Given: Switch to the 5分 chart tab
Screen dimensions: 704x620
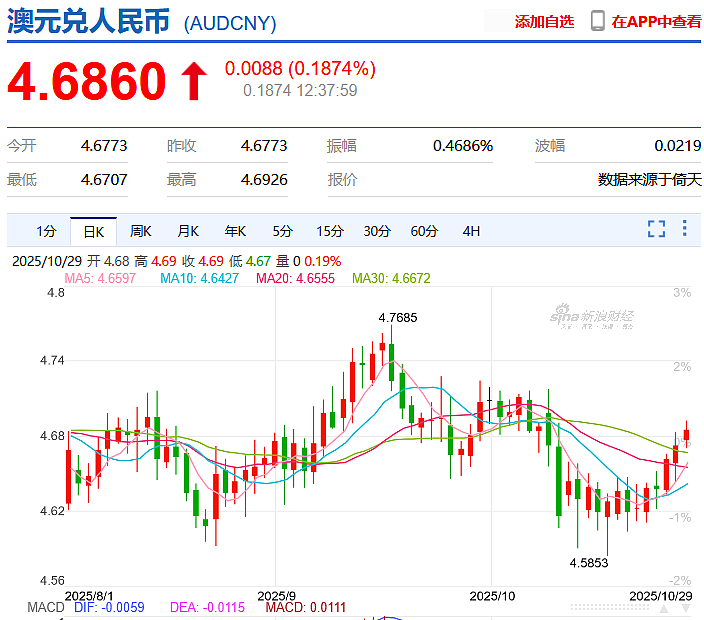Looking at the screenshot, I should pyautogui.click(x=282, y=231).
